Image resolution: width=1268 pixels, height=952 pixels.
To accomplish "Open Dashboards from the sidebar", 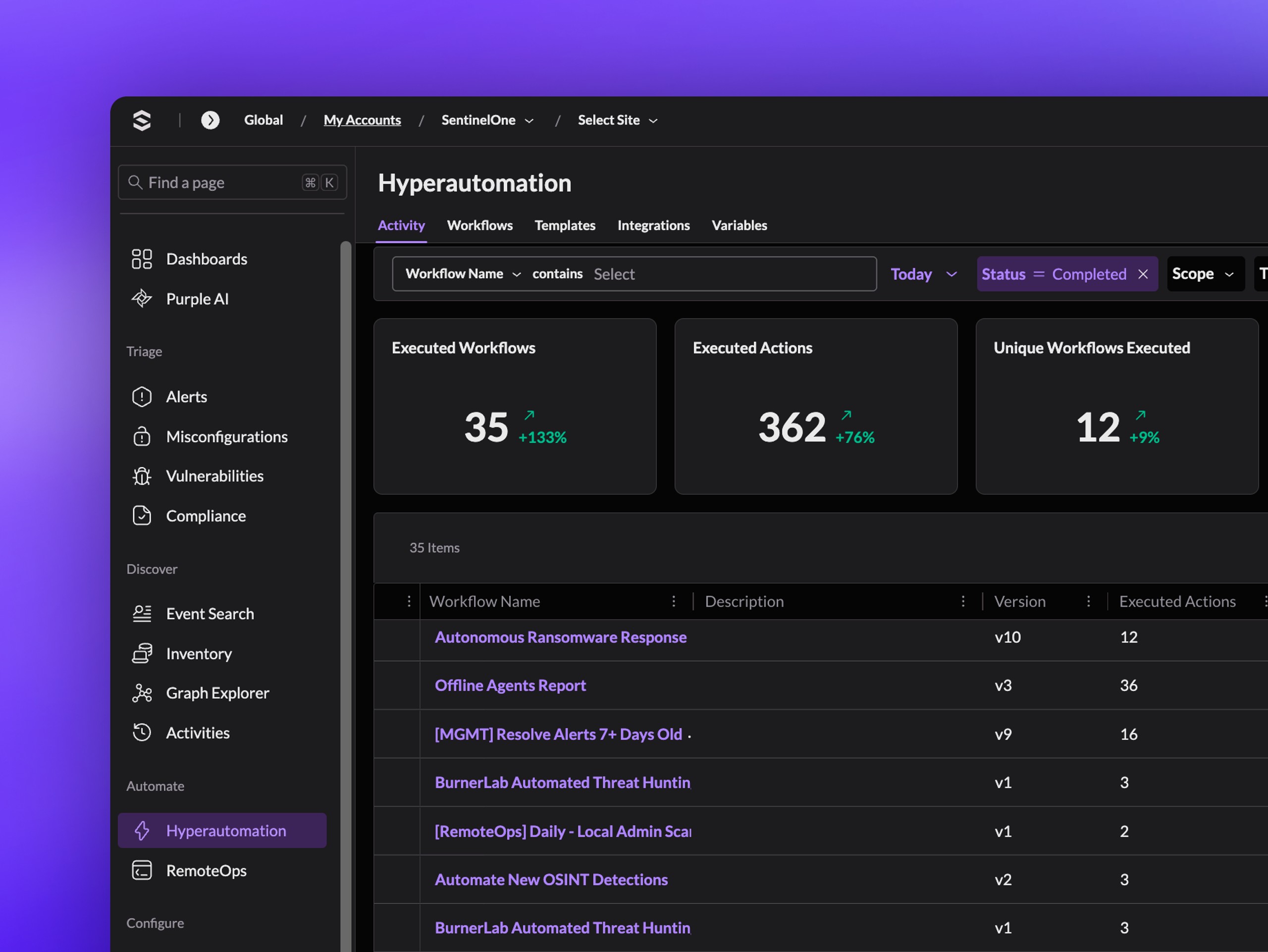I will pos(207,259).
